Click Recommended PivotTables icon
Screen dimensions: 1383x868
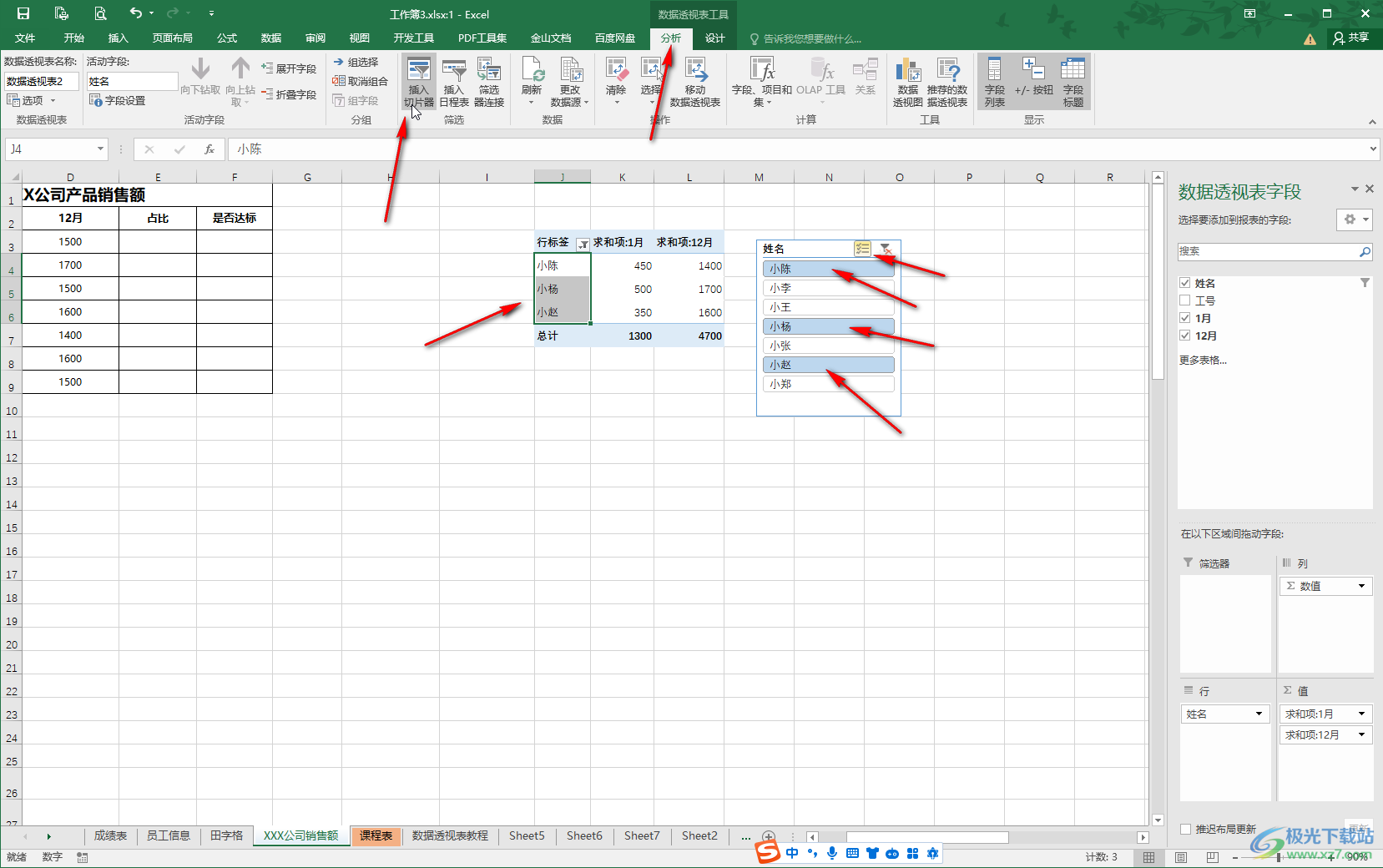pos(947,82)
